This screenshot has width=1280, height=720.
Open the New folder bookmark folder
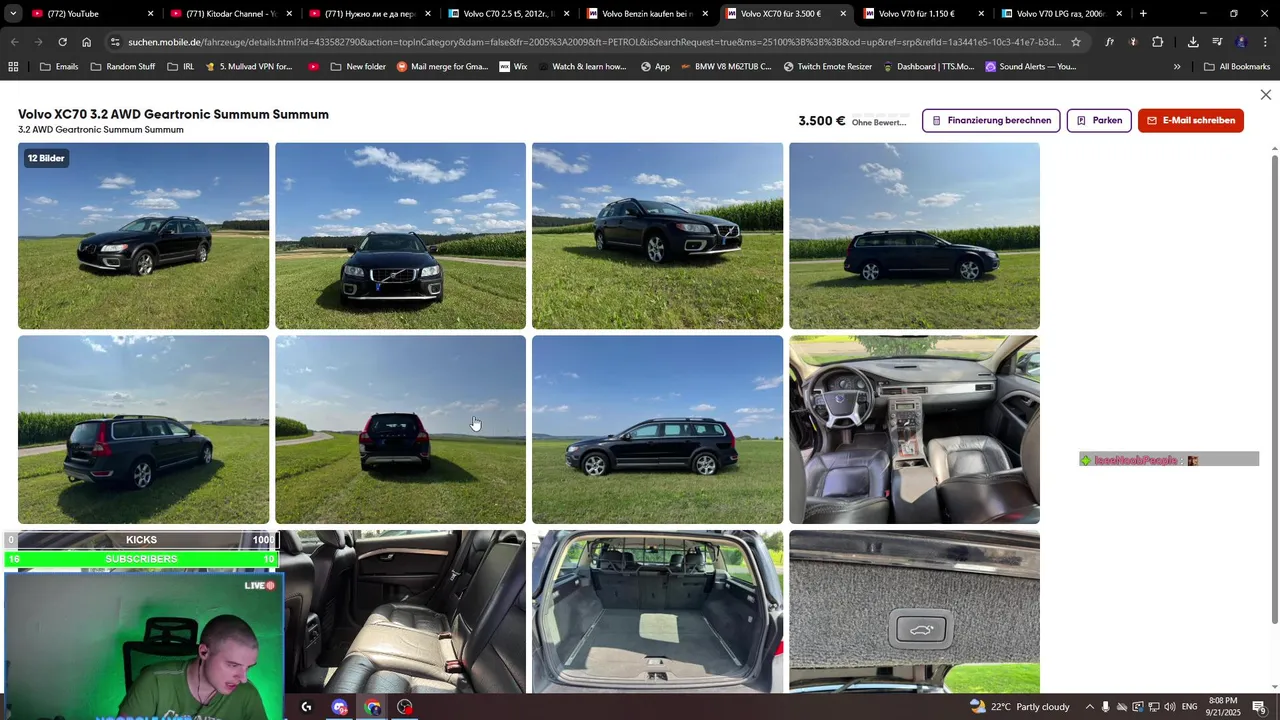[358, 66]
